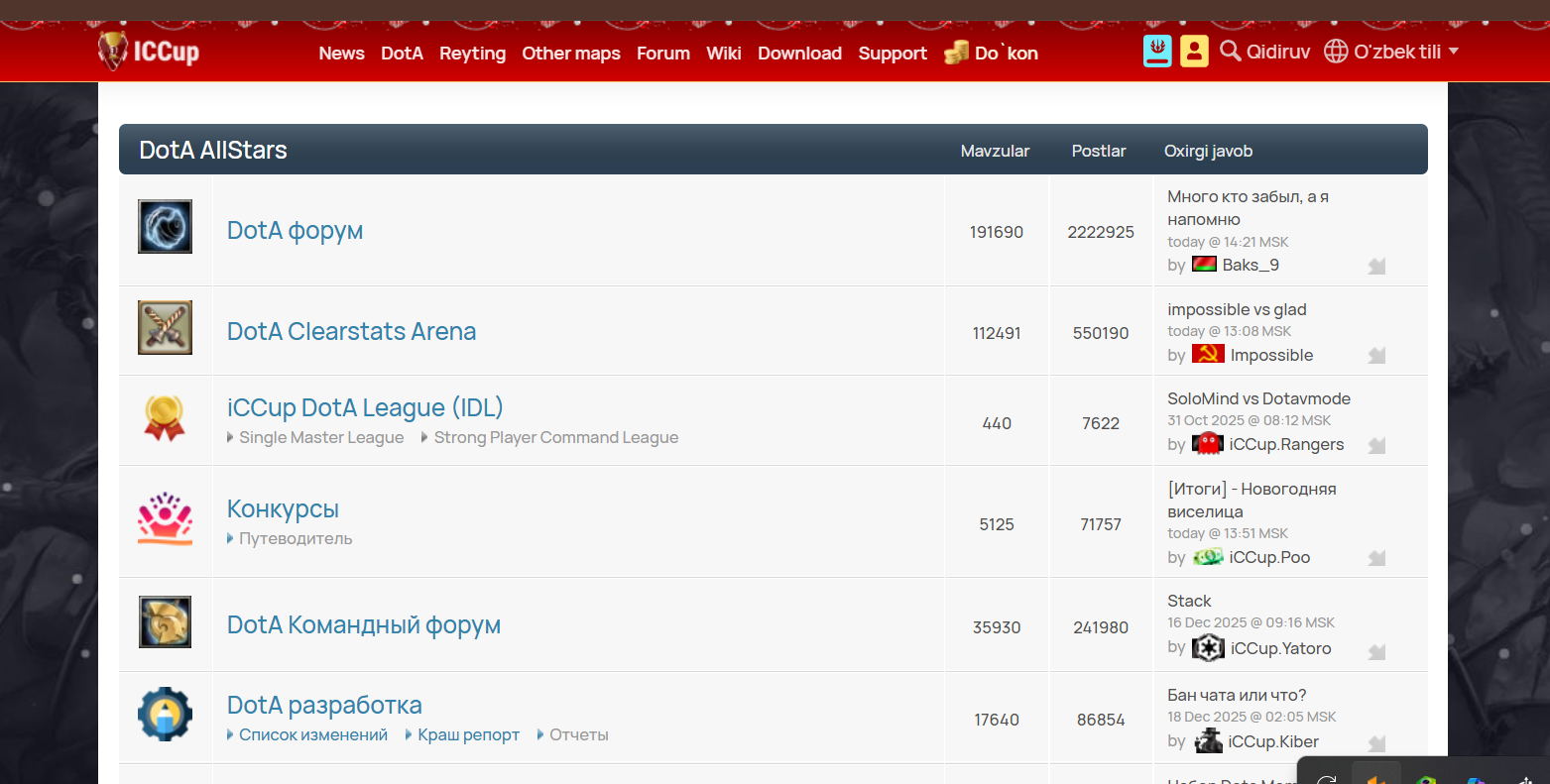
Task: Open the "SoloMind vs Dotavmode" topic
Action: [1258, 398]
